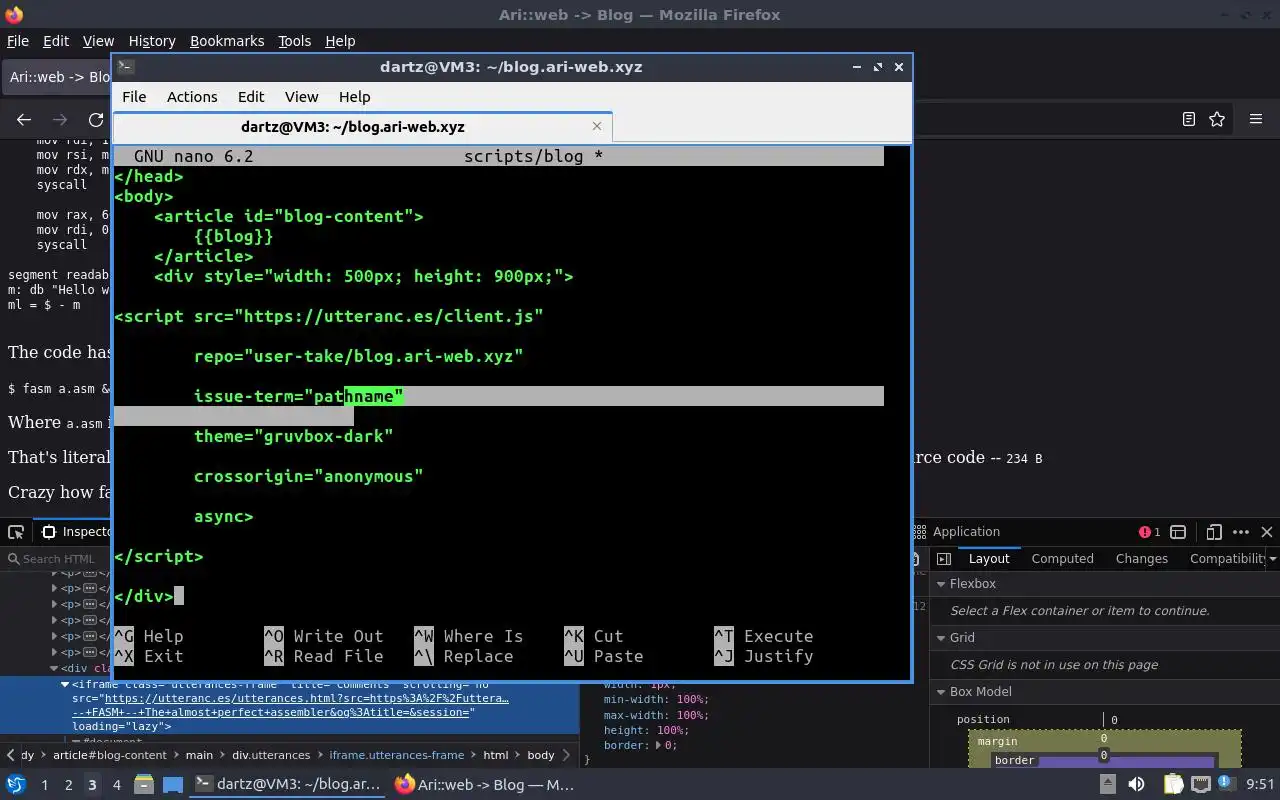This screenshot has width=1280, height=800.
Task: Open the terminal Edit menu
Action: [x=251, y=97]
